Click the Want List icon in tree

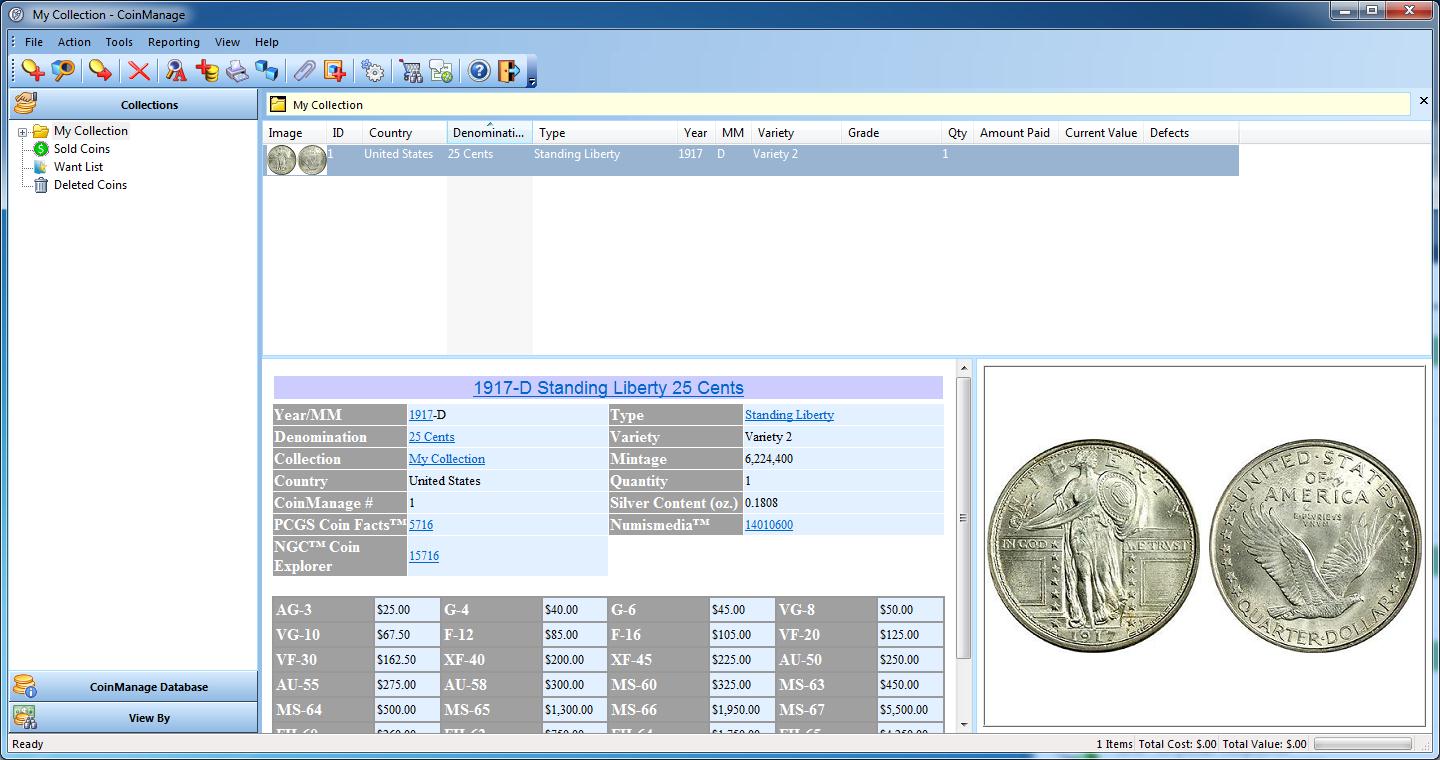(41, 167)
